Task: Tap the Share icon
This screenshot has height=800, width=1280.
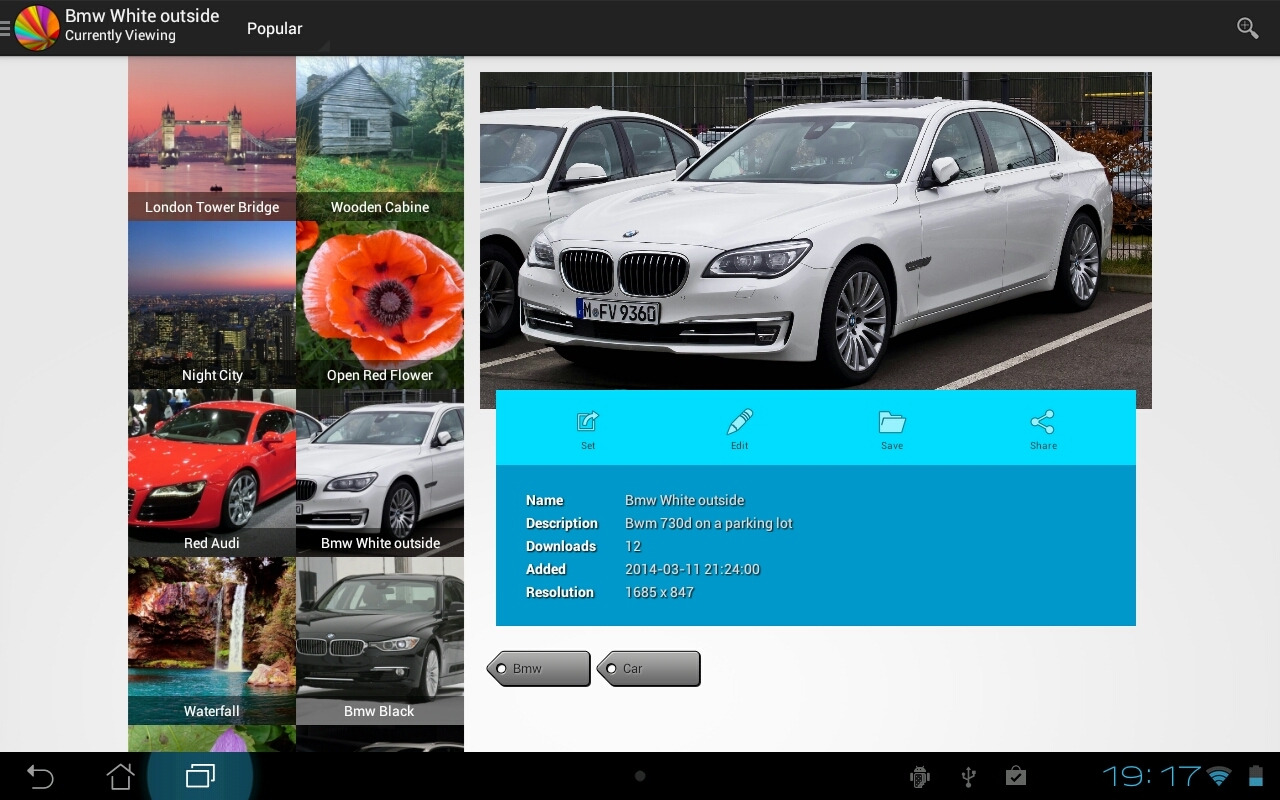Action: [x=1043, y=429]
